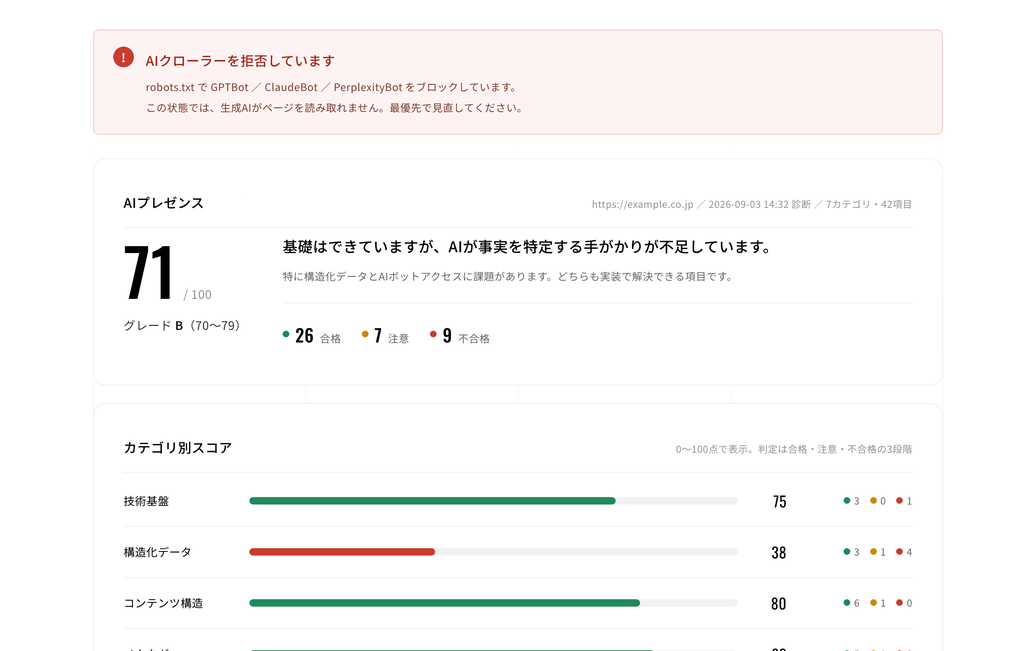Click the コンテンツ構造 green pass count 6
This screenshot has width=1036, height=651.
[x=852, y=603]
